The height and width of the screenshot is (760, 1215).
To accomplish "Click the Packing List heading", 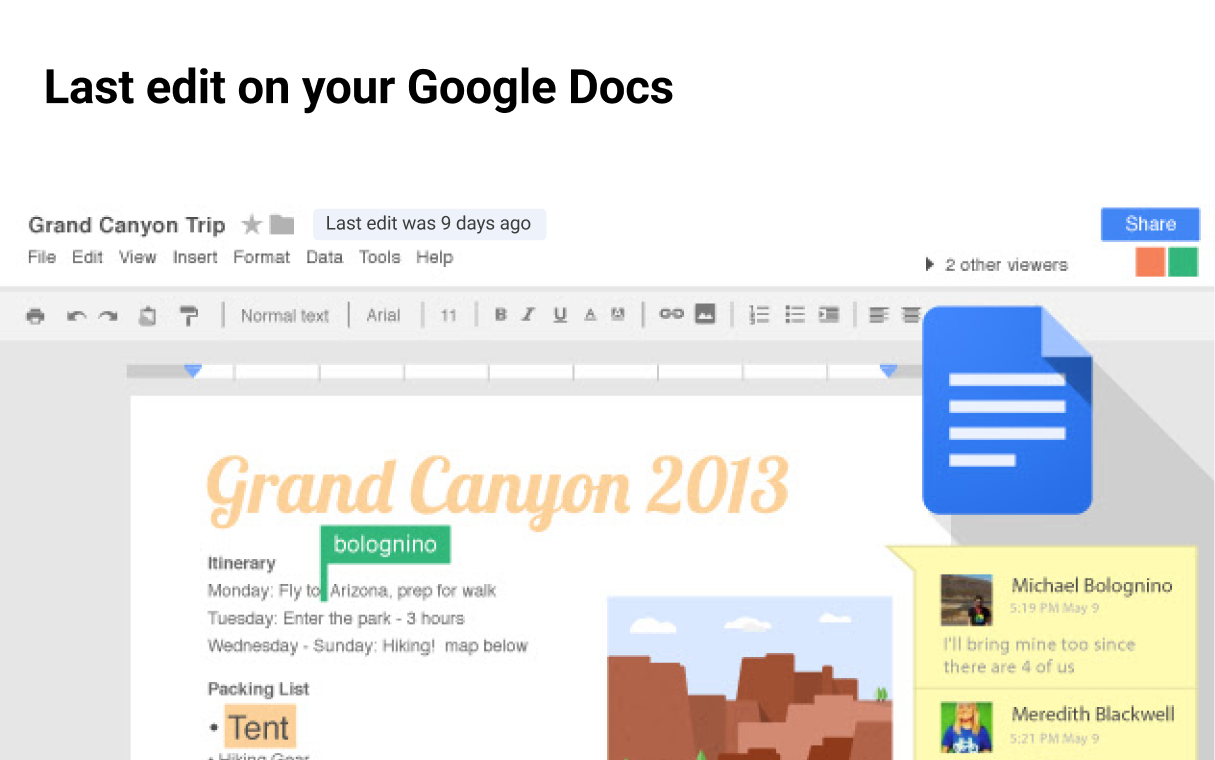I will click(x=258, y=689).
